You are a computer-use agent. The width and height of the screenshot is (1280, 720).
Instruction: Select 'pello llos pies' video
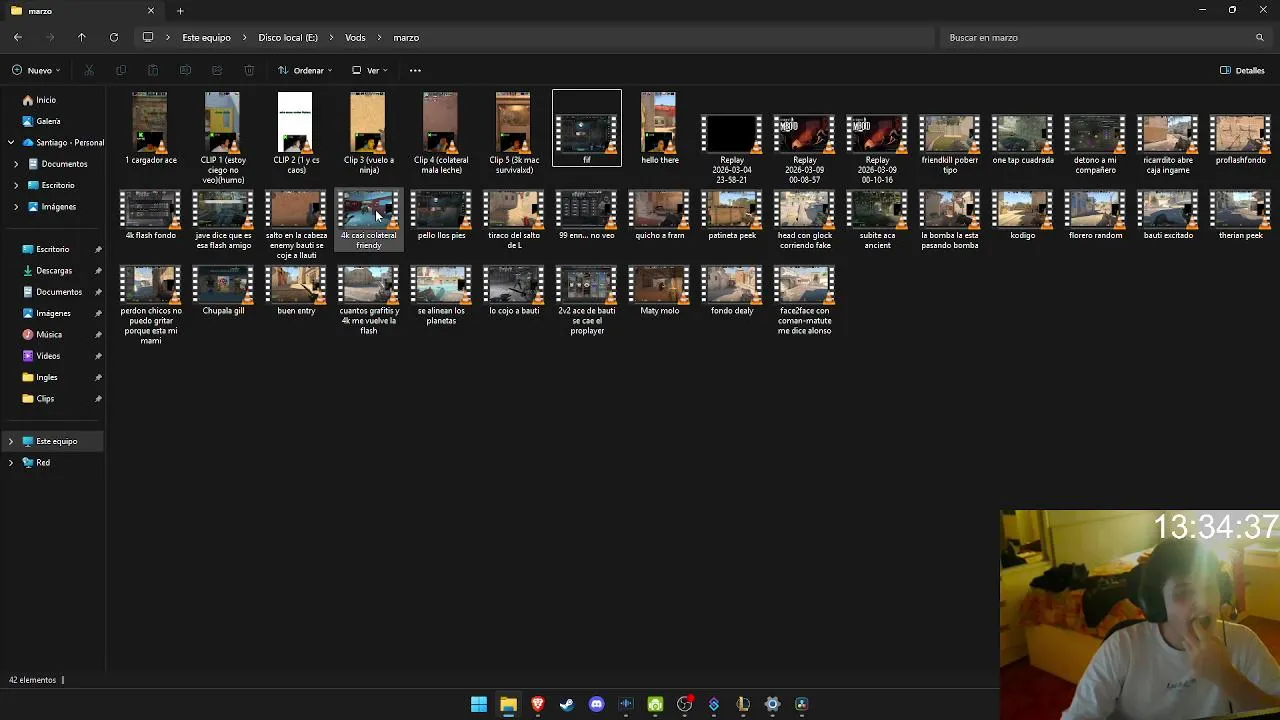441,216
